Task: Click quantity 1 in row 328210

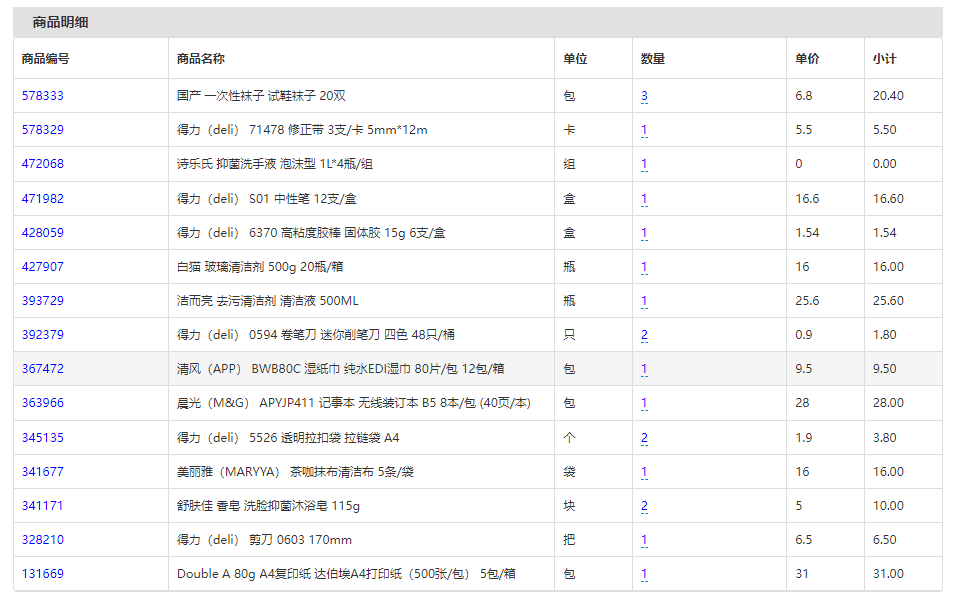Action: [644, 539]
